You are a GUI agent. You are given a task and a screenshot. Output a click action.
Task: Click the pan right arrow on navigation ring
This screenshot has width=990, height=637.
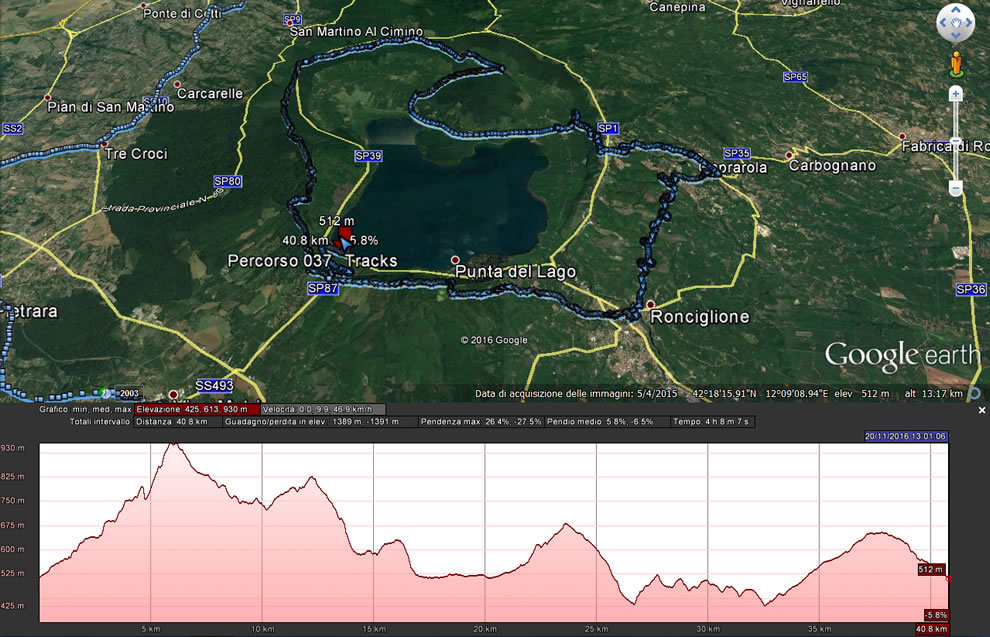pos(968,22)
